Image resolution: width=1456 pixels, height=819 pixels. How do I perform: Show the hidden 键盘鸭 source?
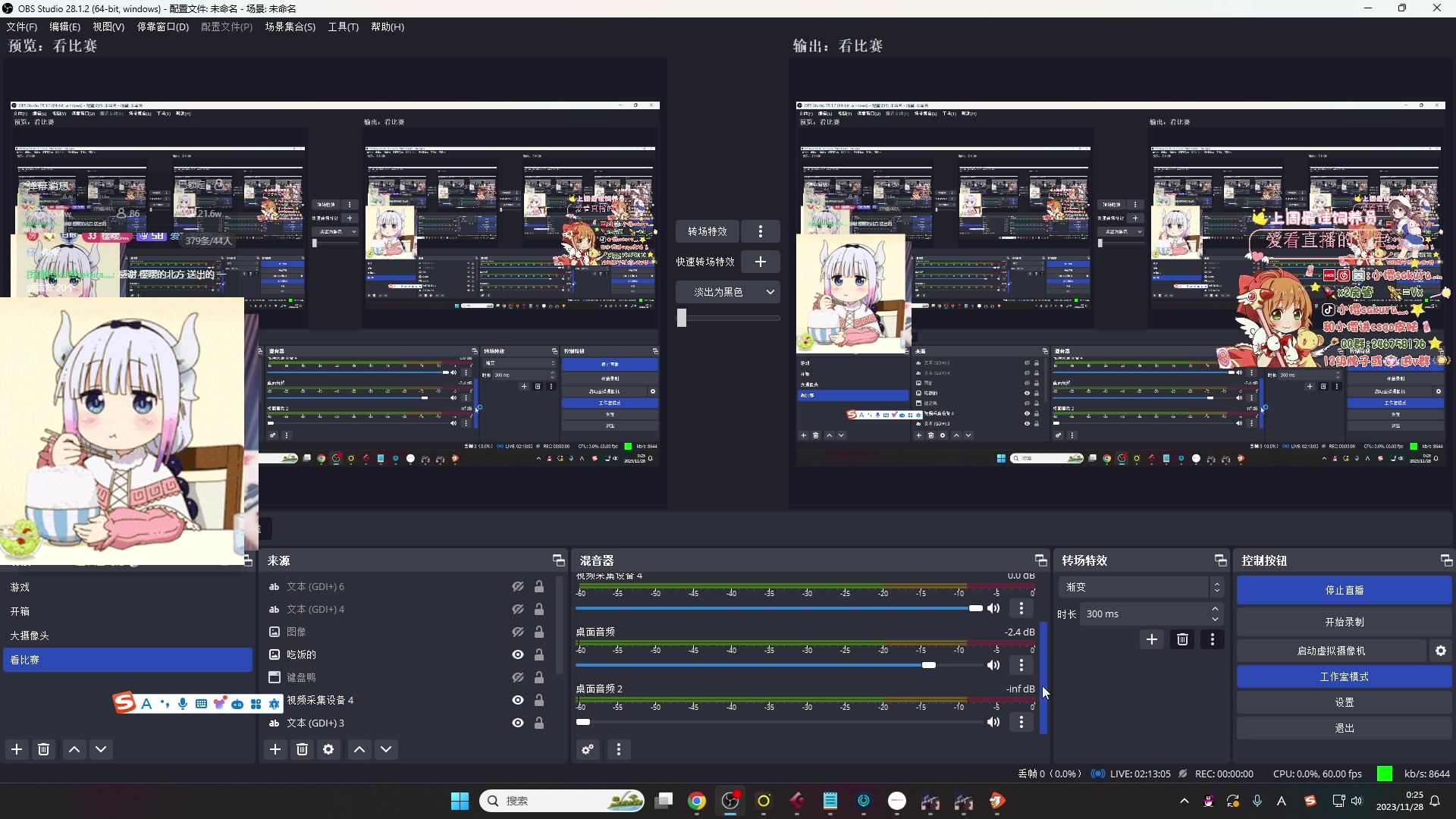(x=517, y=677)
